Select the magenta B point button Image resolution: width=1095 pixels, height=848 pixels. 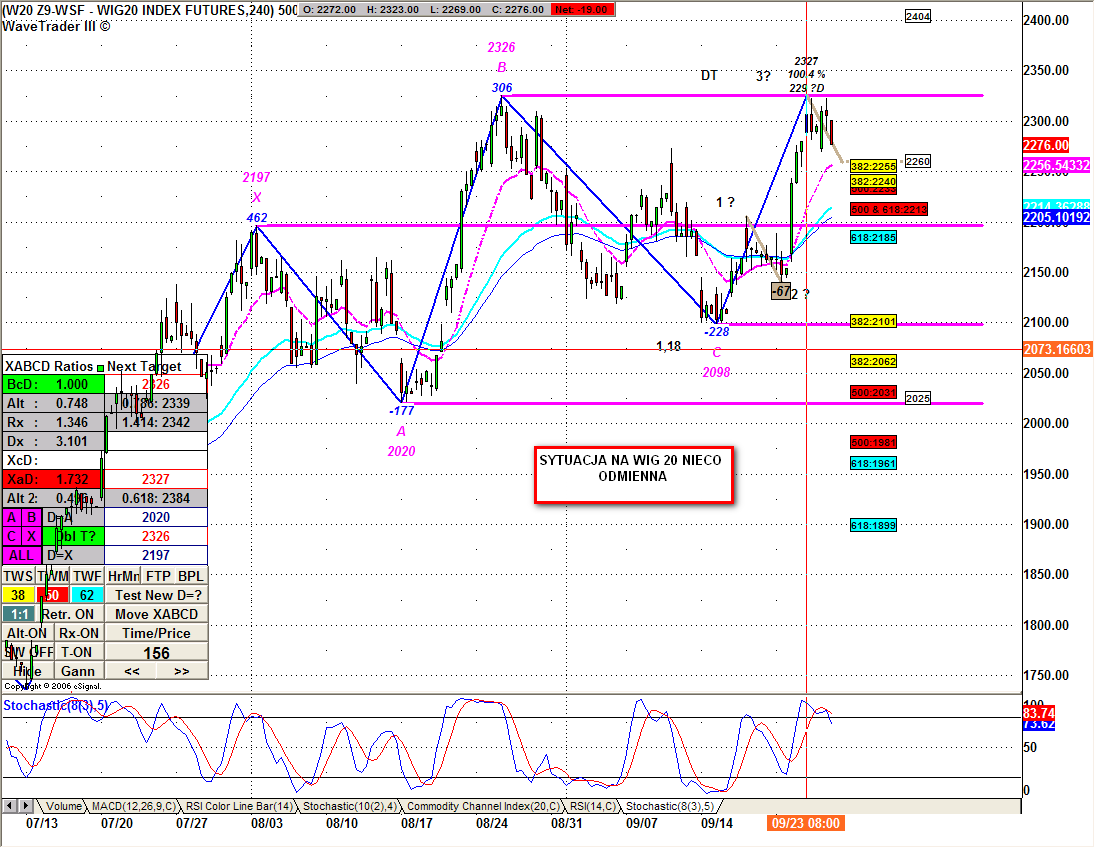tap(31, 518)
